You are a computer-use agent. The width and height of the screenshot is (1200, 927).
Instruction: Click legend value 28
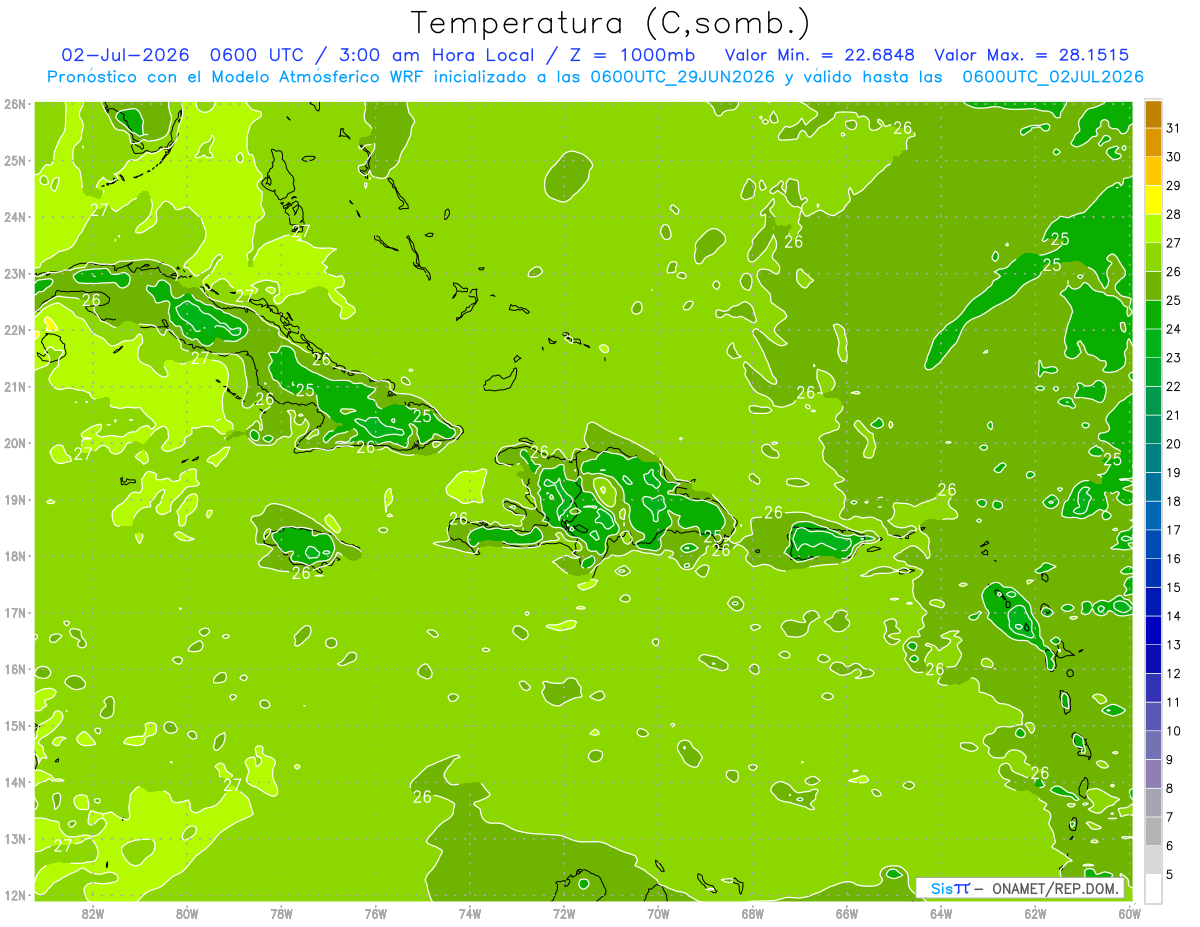point(1173,215)
